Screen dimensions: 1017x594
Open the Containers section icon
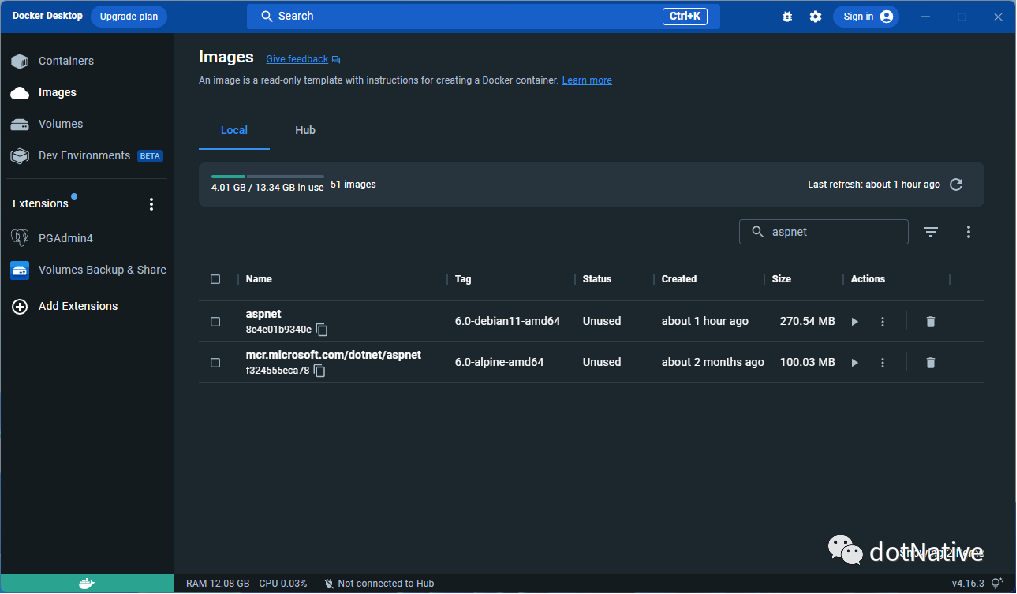(x=19, y=61)
